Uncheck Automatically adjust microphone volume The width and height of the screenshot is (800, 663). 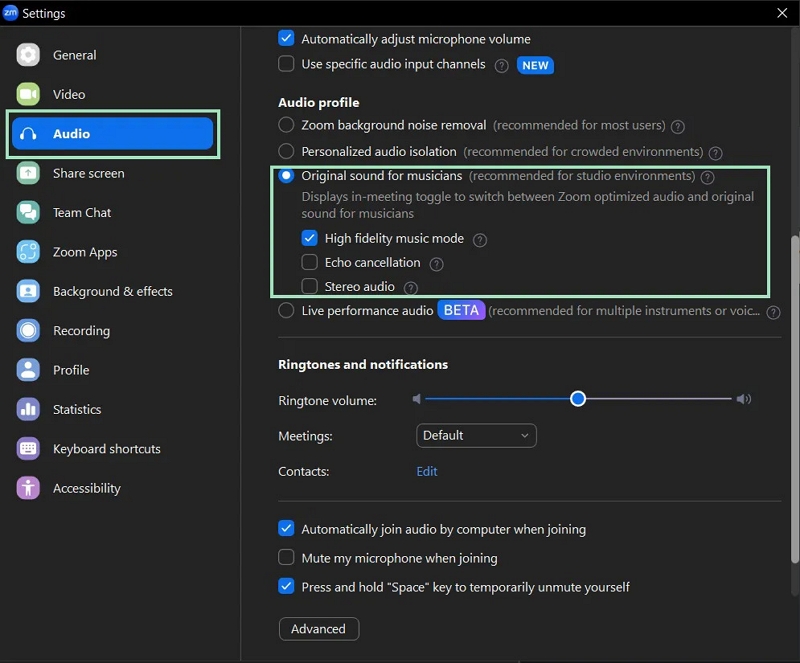286,39
